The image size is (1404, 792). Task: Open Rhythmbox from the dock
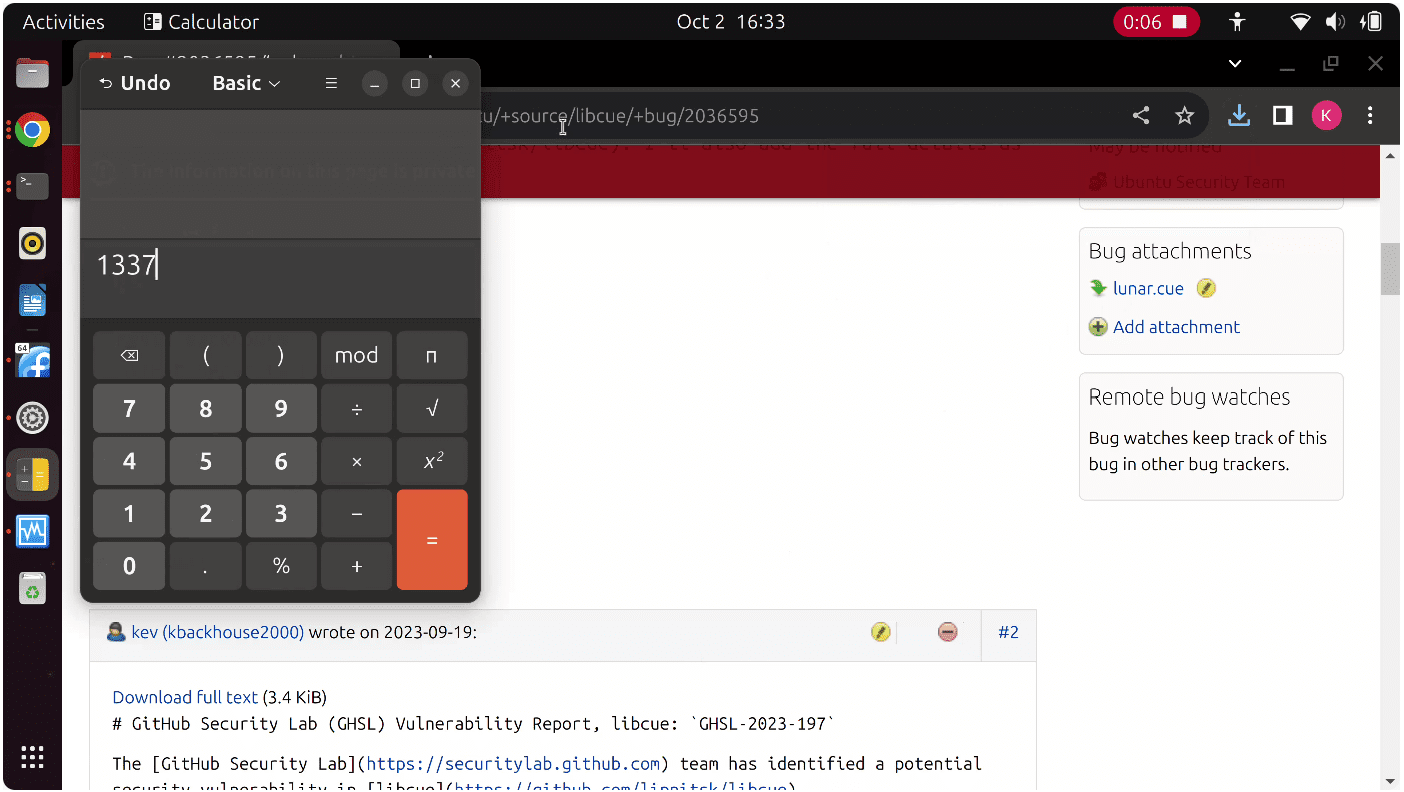[x=32, y=243]
